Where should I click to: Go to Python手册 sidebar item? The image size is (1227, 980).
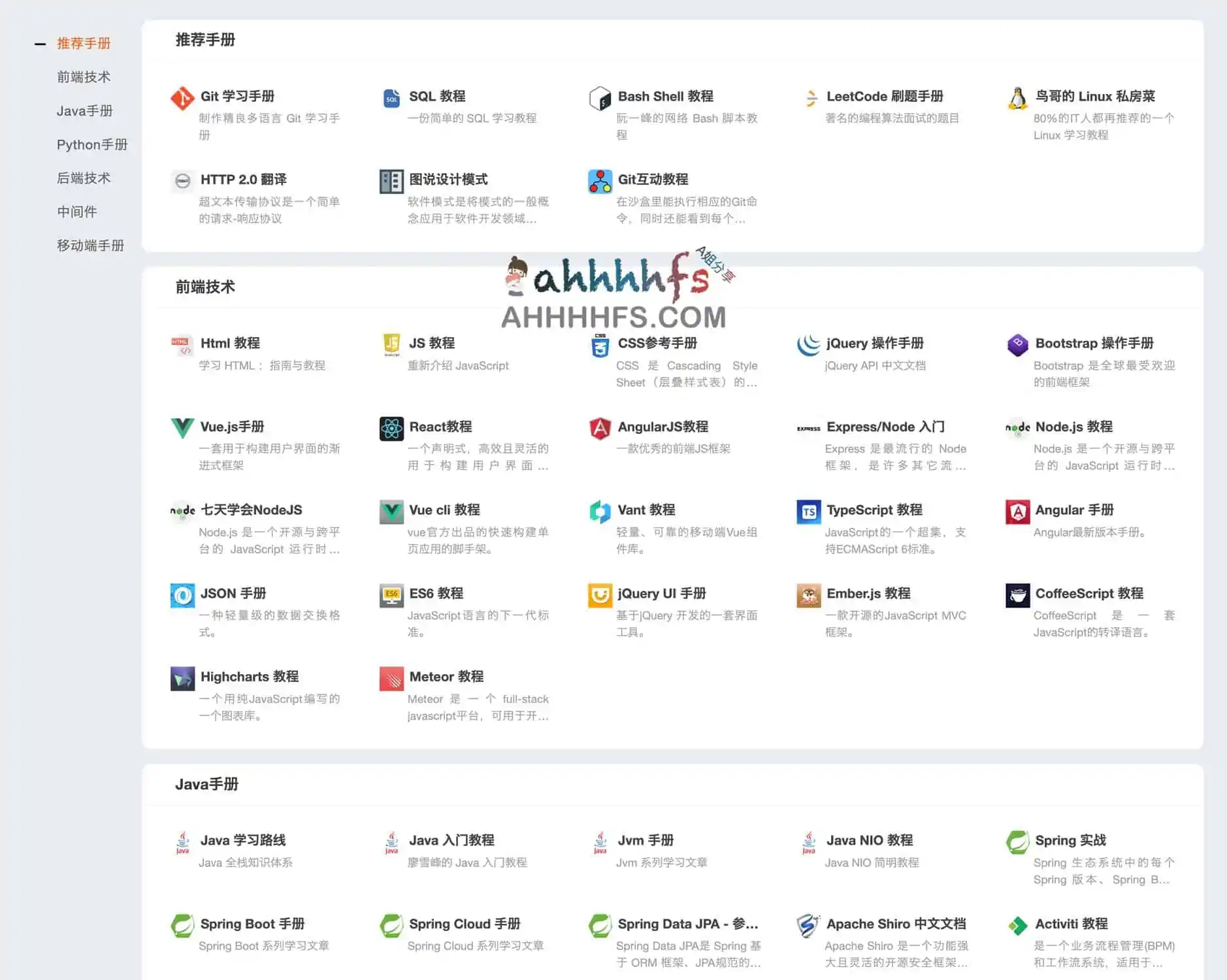click(x=91, y=144)
